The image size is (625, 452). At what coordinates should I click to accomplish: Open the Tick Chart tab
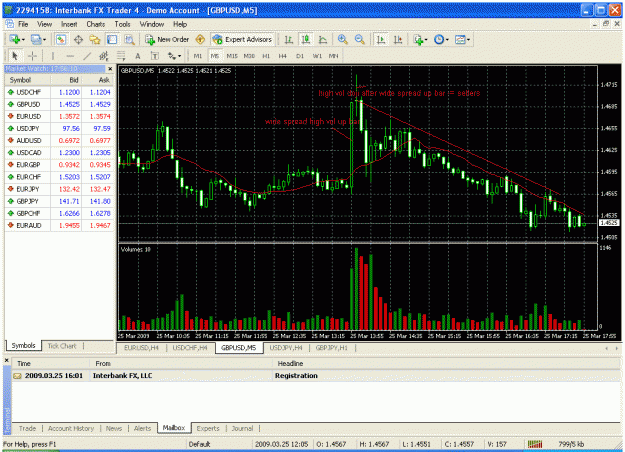pos(62,346)
